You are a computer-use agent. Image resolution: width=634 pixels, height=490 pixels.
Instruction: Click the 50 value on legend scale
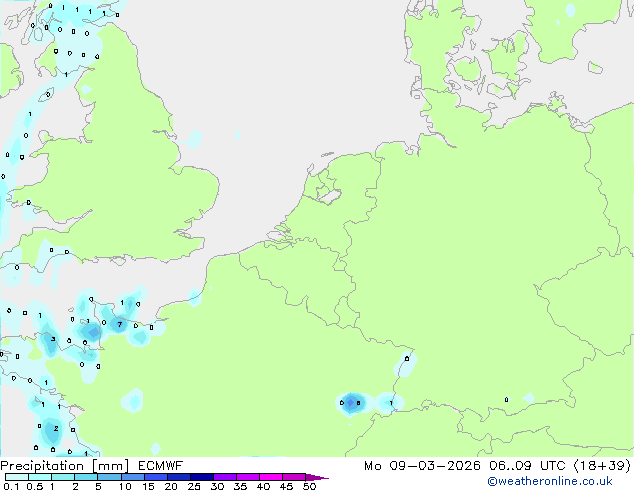tap(310, 487)
